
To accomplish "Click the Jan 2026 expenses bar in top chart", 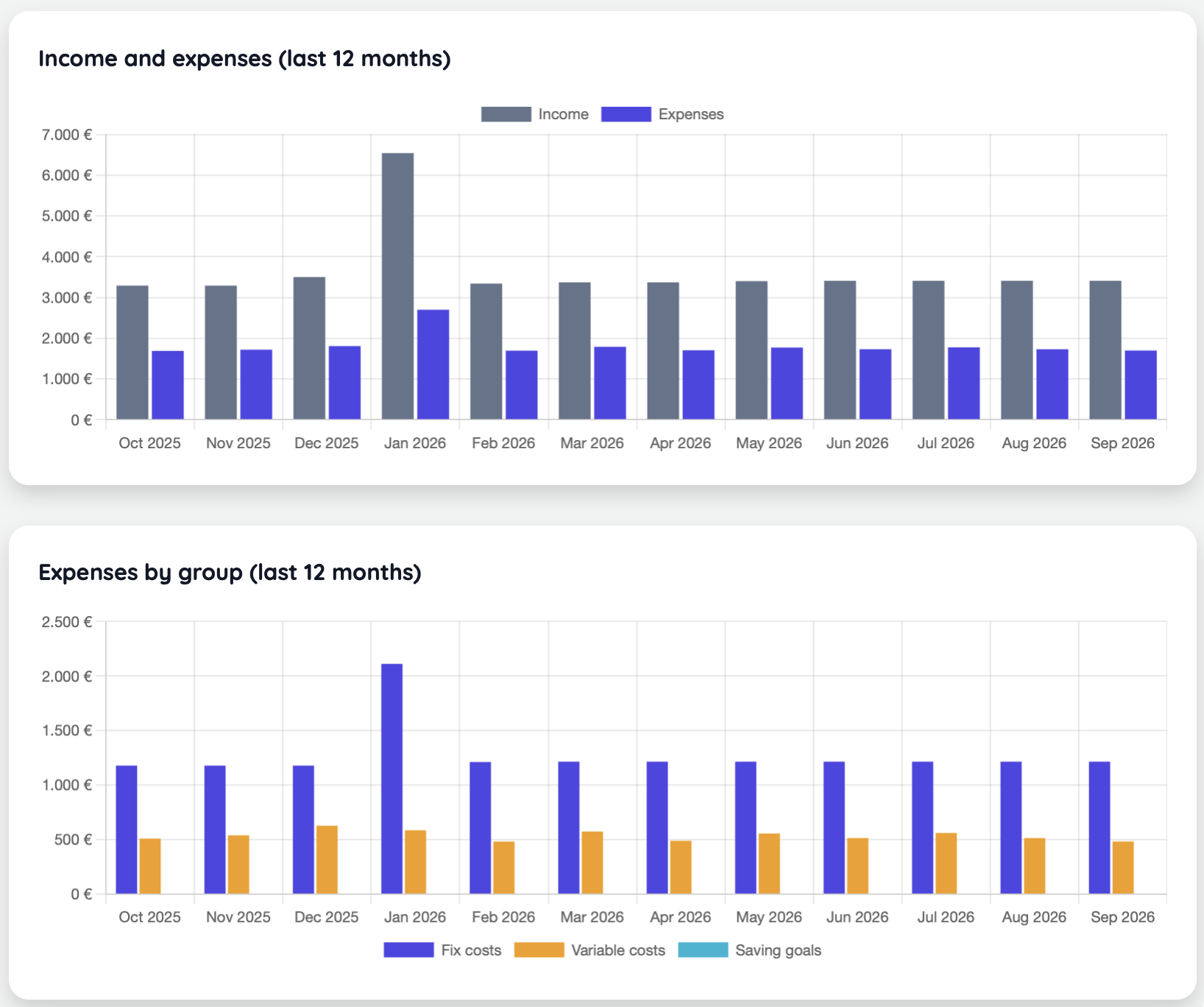I will (433, 364).
